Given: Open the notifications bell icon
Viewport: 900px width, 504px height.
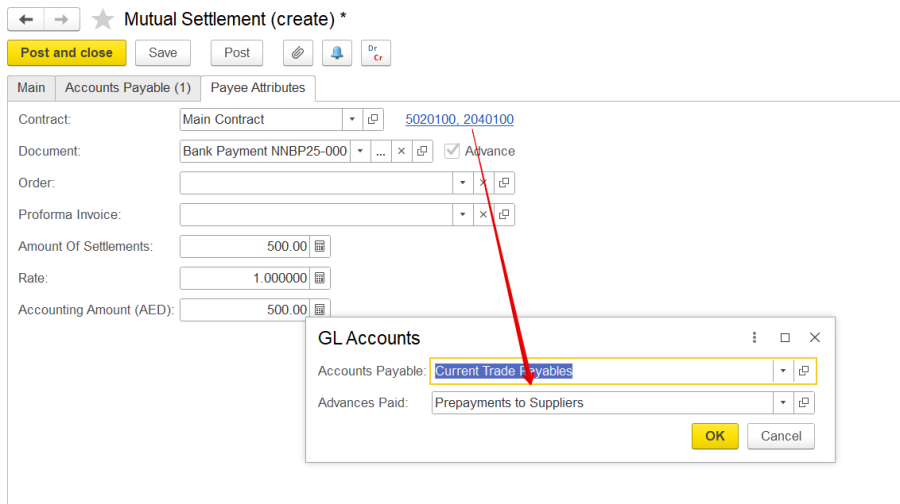Looking at the screenshot, I should click(x=337, y=53).
